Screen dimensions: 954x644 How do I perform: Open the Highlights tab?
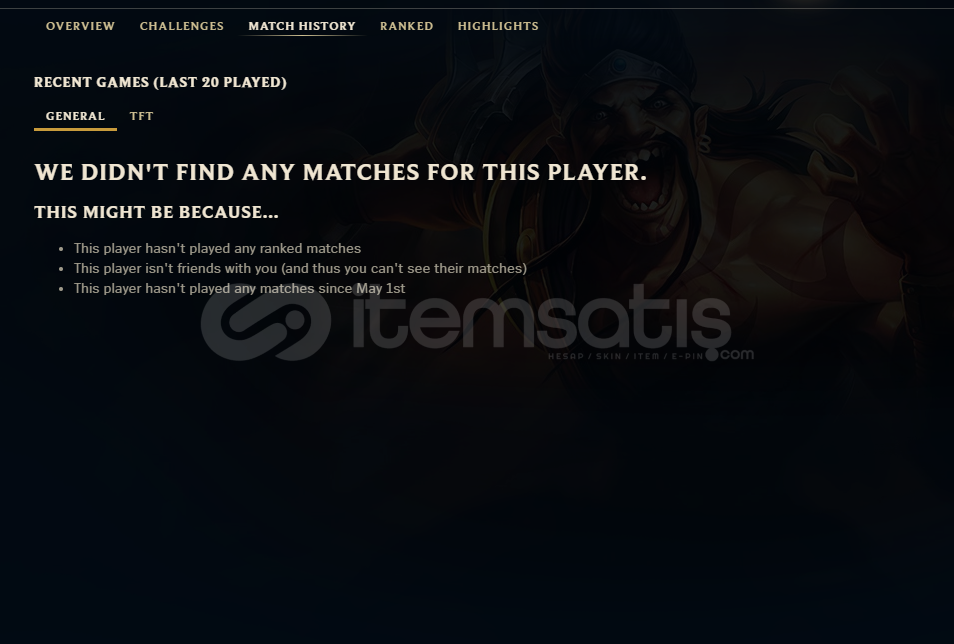498,26
